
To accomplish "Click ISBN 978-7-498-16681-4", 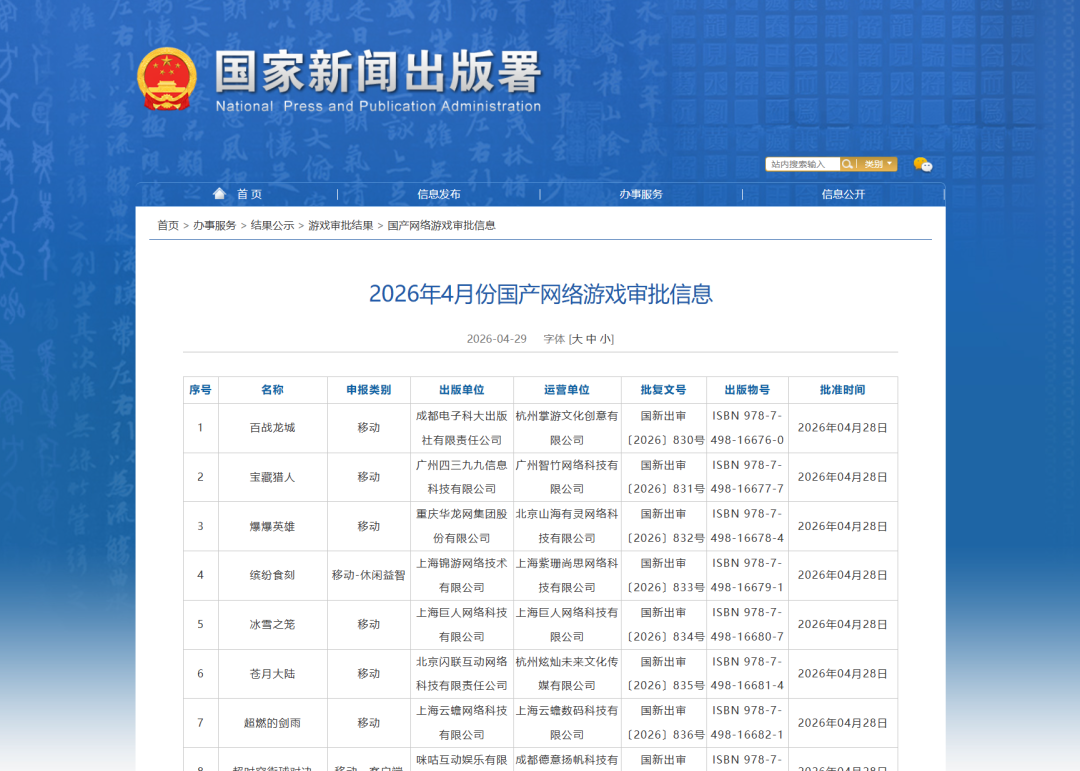I will click(747, 674).
